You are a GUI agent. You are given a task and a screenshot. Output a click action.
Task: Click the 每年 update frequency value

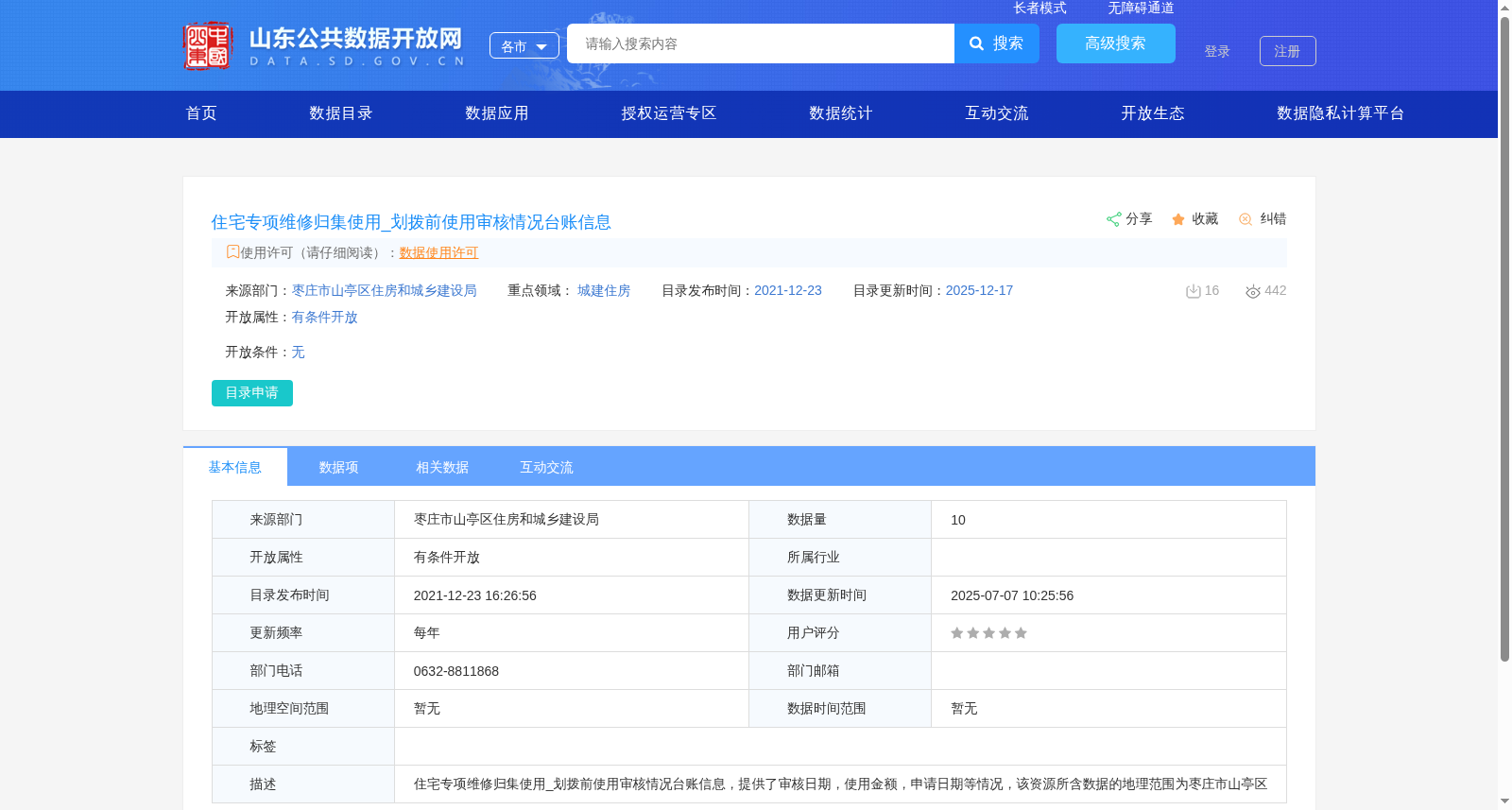pos(427,633)
